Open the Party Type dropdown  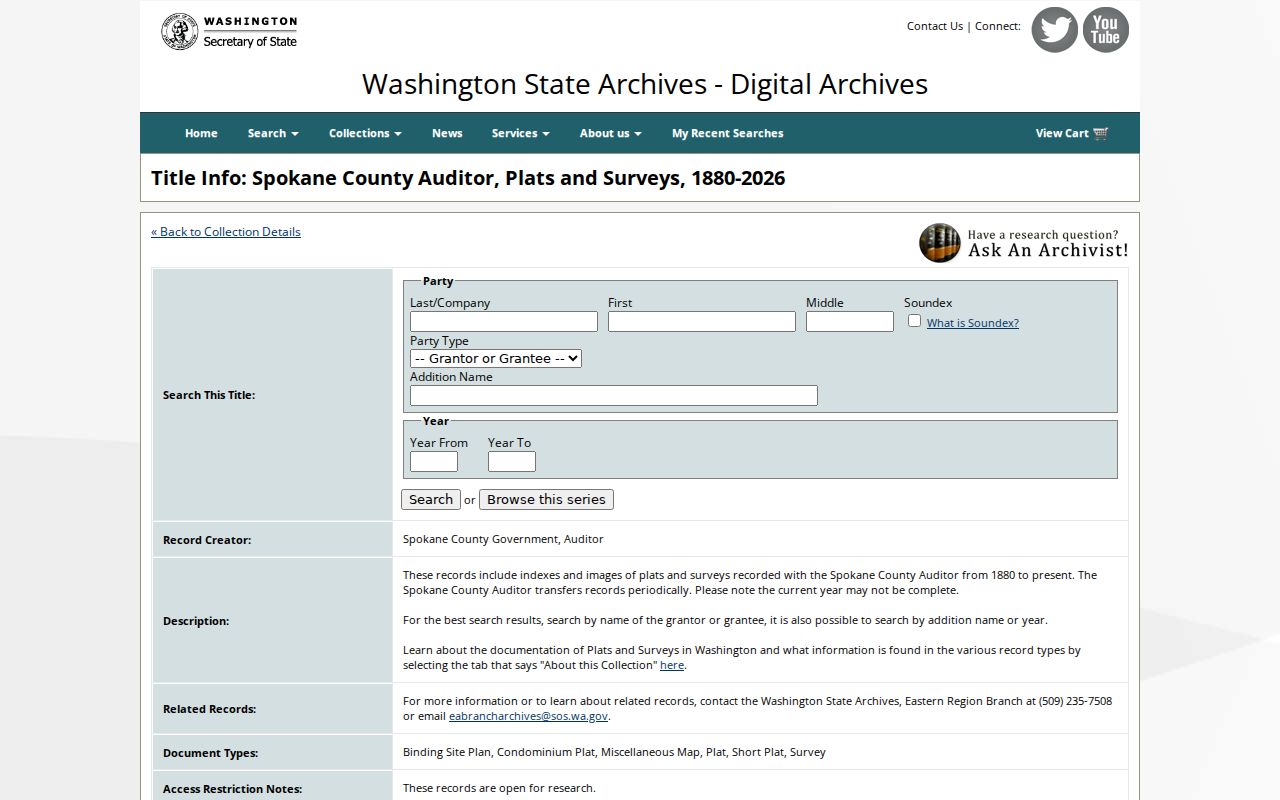pyautogui.click(x=496, y=358)
